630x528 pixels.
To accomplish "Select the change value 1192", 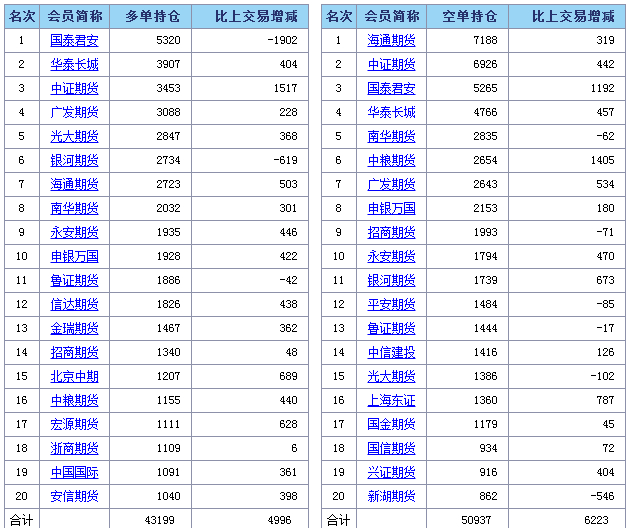I will click(x=602, y=88).
